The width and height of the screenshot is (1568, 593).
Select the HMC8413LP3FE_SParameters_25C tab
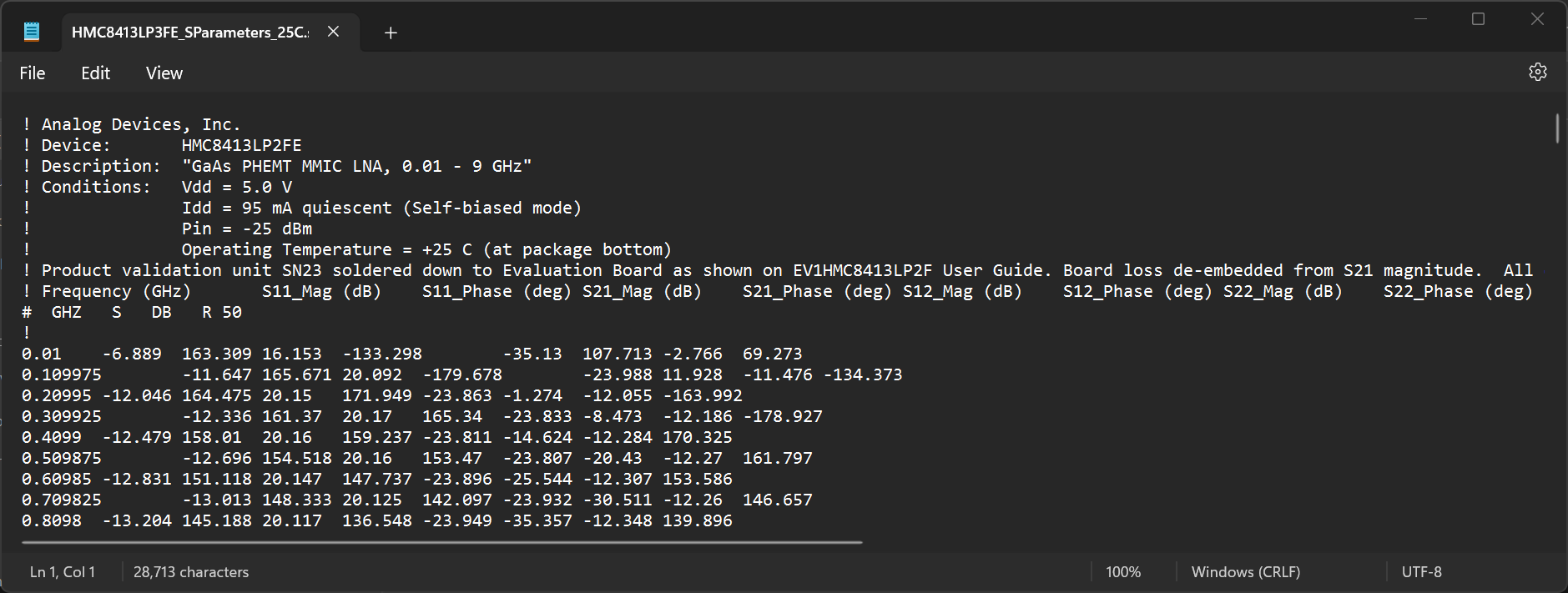click(x=189, y=33)
